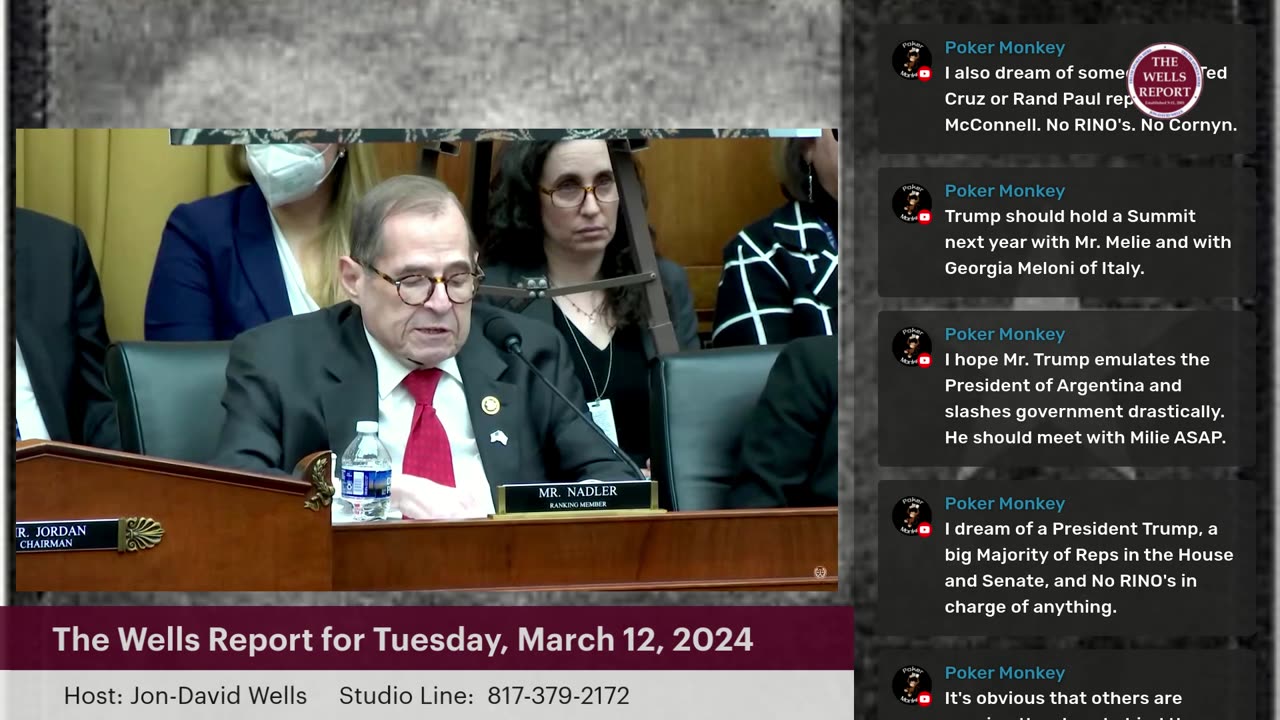Open Poker Monkey username above the 'Trump should hold a Summit' message
Viewport: 1280px width, 720px height.
pos(1004,191)
